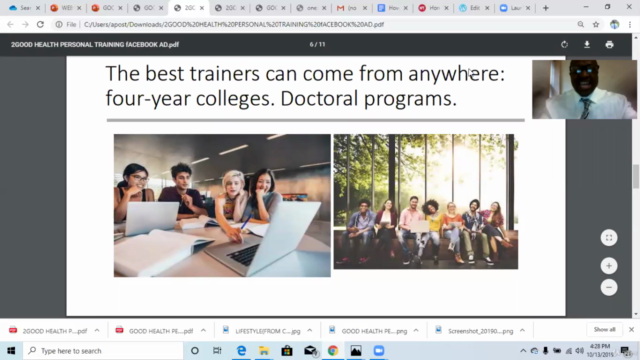Expand options for LIFESTYLE(FROM C...jpg download
Viewport: 640px width, 360px height.
pos(310,331)
